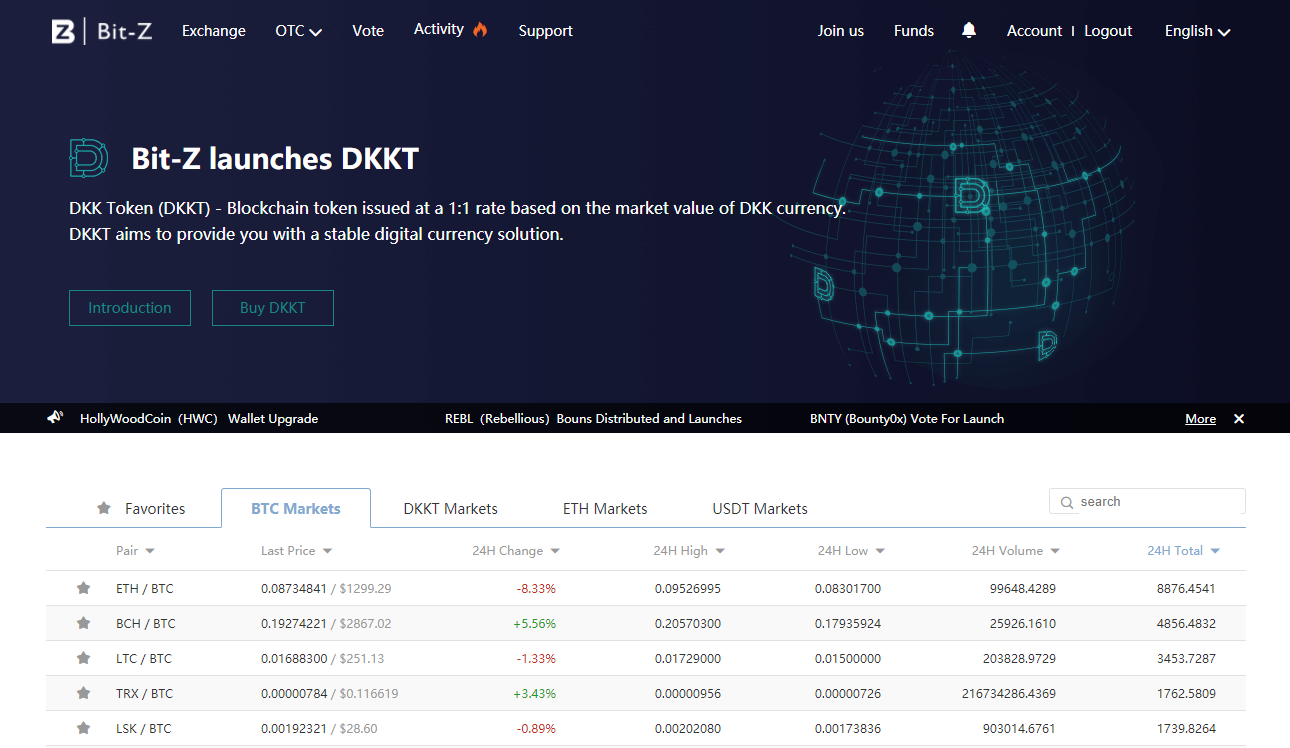Click the DKKT token logo beside headline
The height and width of the screenshot is (748, 1290).
[x=88, y=158]
